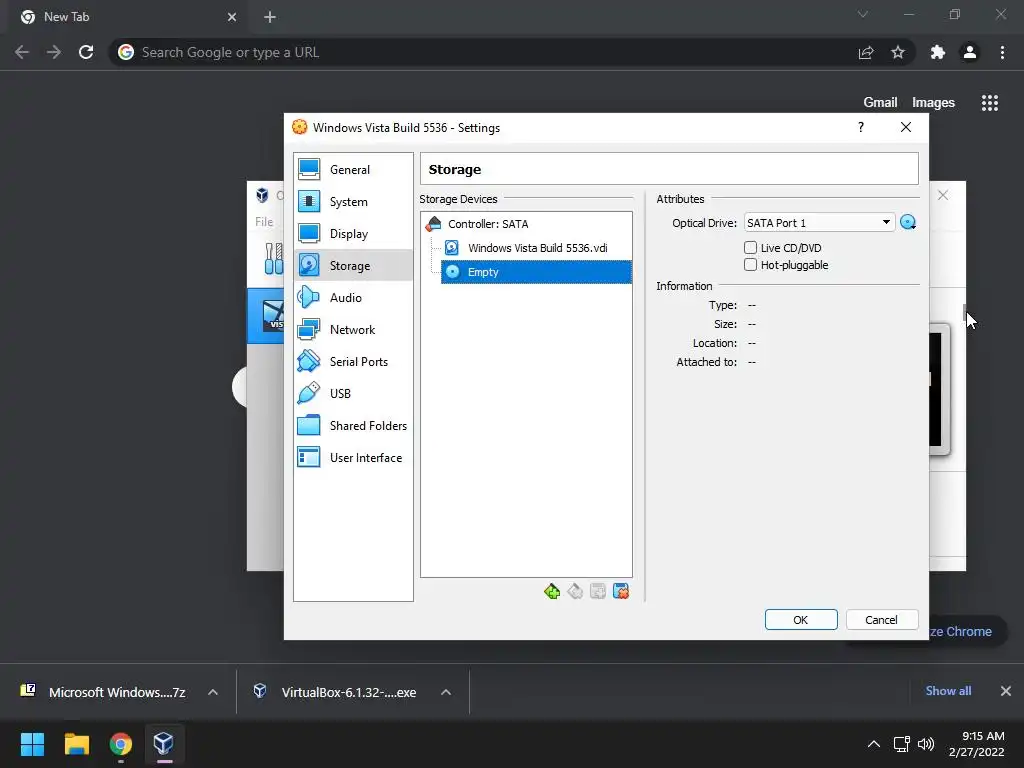Image resolution: width=1024 pixels, height=768 pixels.
Task: Enable the Hot-pluggable checkbox
Action: tap(750, 264)
